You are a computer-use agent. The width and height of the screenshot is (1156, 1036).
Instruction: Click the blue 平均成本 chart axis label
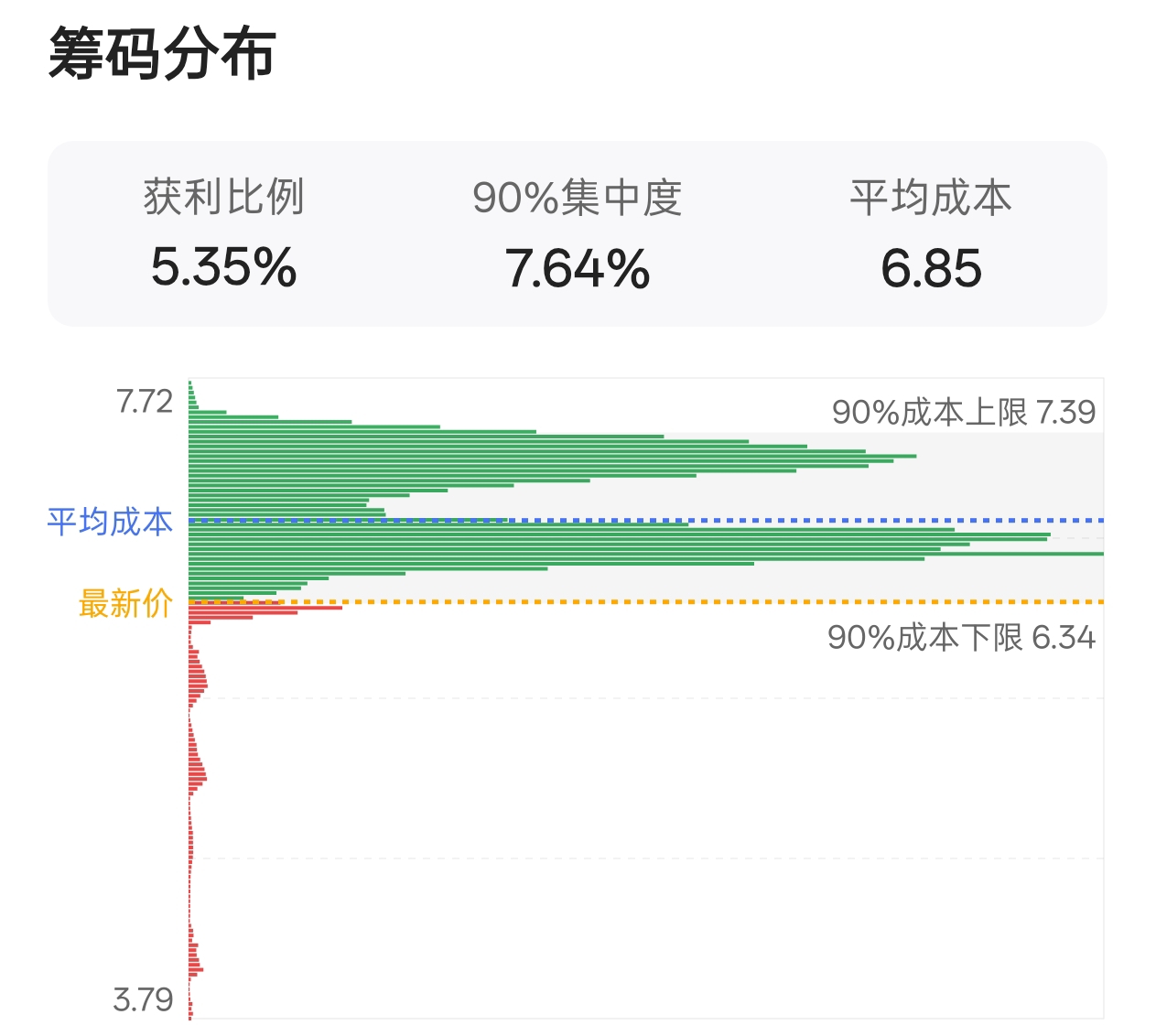click(110, 522)
